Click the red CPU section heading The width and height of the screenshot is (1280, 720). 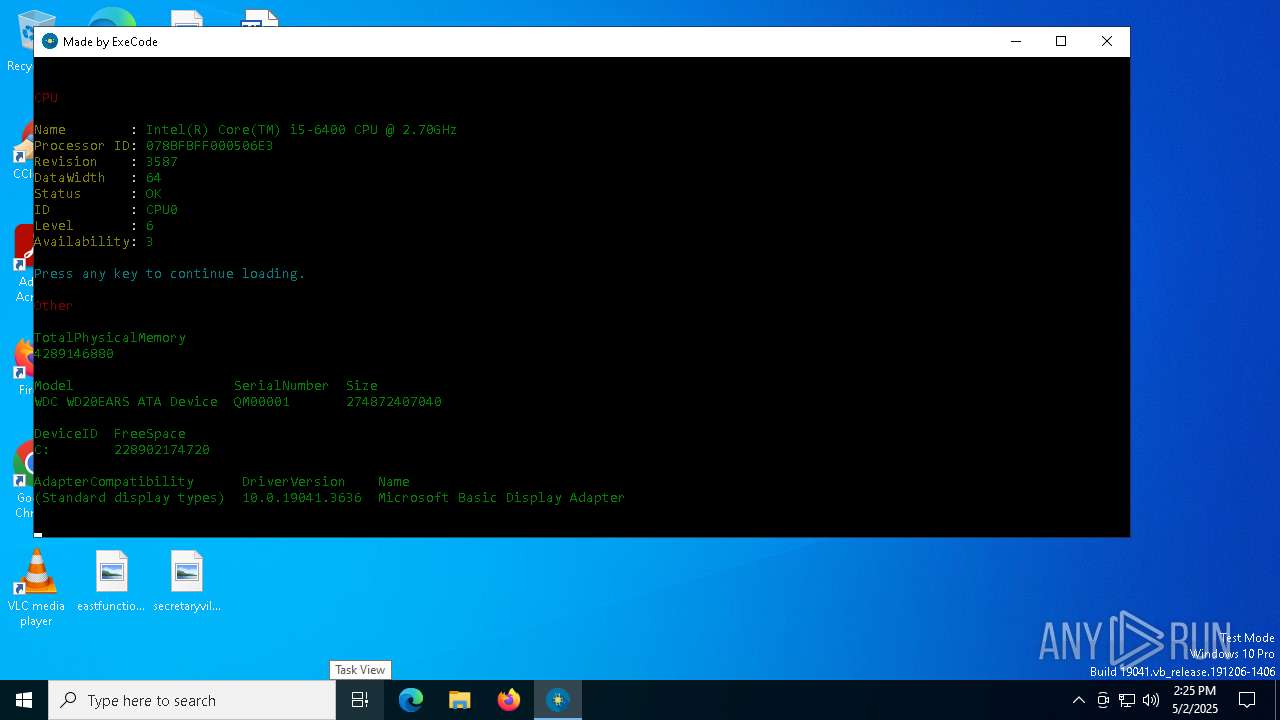pyautogui.click(x=46, y=97)
